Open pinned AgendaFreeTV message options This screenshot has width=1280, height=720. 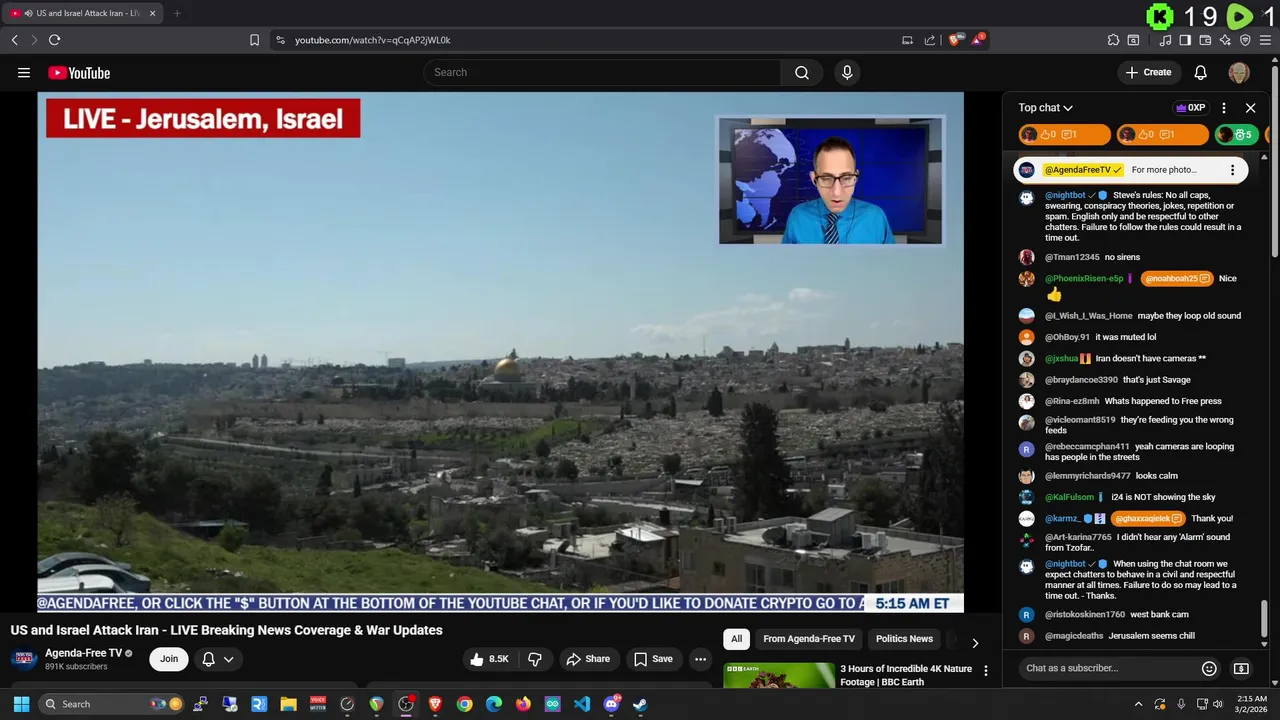[x=1232, y=170]
